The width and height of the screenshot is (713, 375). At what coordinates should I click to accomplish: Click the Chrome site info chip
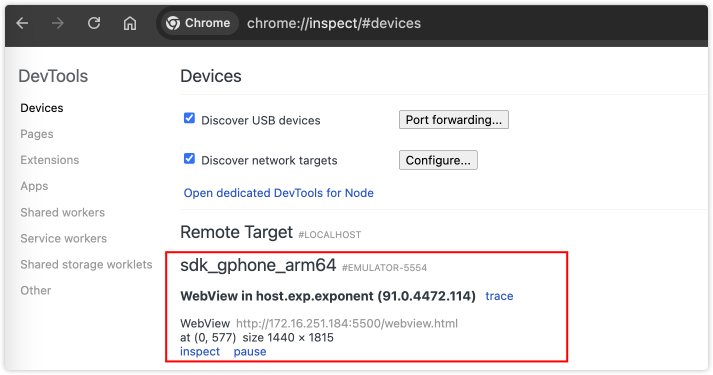198,23
